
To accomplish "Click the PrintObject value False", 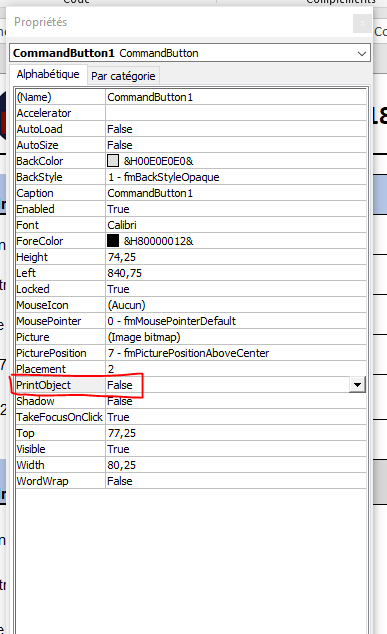I will point(120,385).
